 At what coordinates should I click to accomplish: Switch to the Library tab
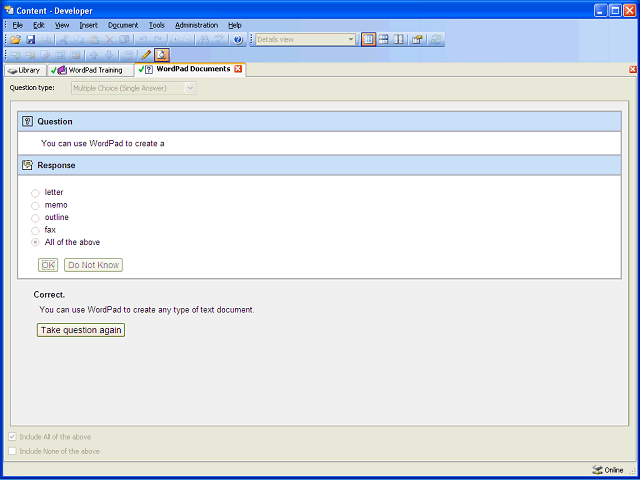[x=25, y=70]
